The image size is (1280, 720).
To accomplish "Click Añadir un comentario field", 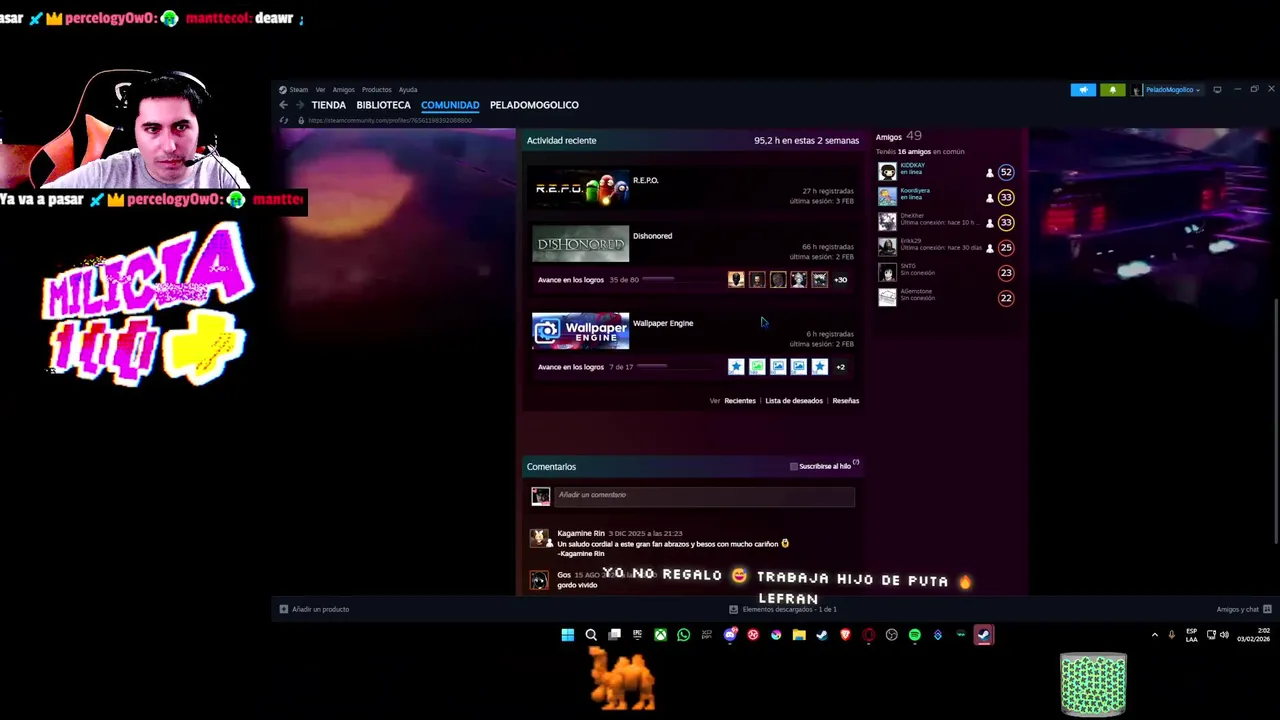I will tap(705, 495).
